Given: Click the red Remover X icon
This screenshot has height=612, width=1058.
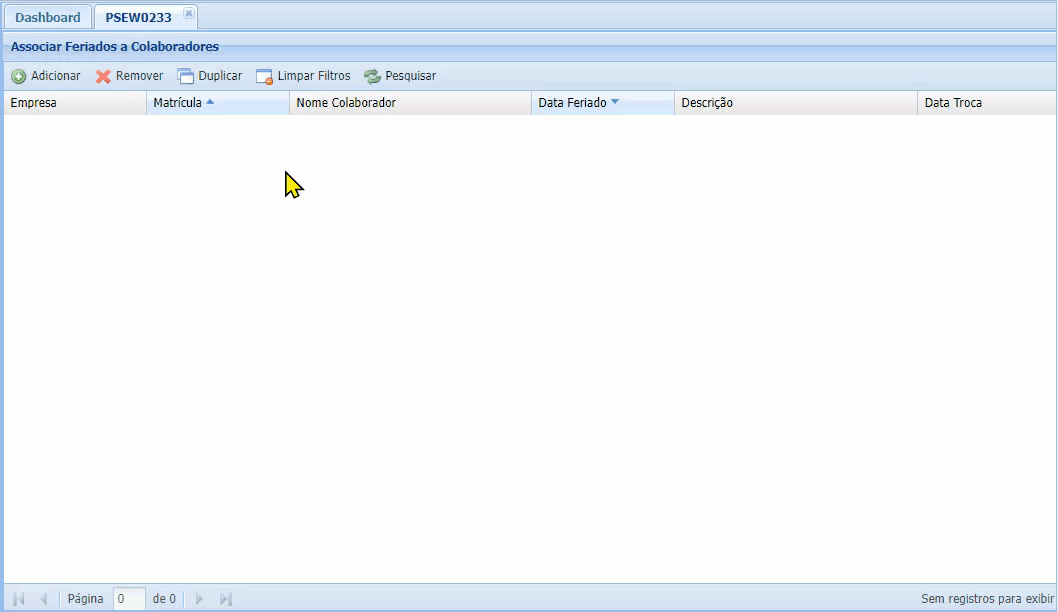Looking at the screenshot, I should pyautogui.click(x=103, y=76).
